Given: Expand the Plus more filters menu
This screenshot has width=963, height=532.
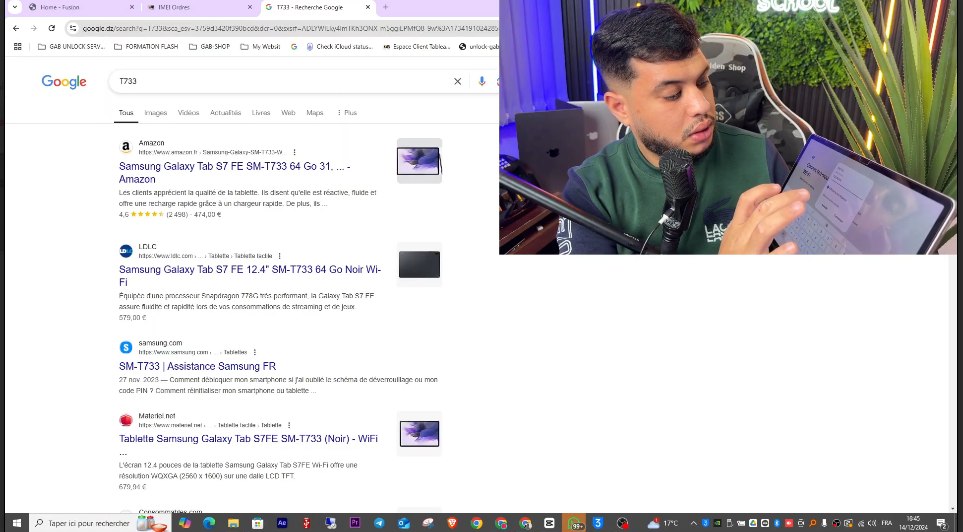Looking at the screenshot, I should [347, 113].
